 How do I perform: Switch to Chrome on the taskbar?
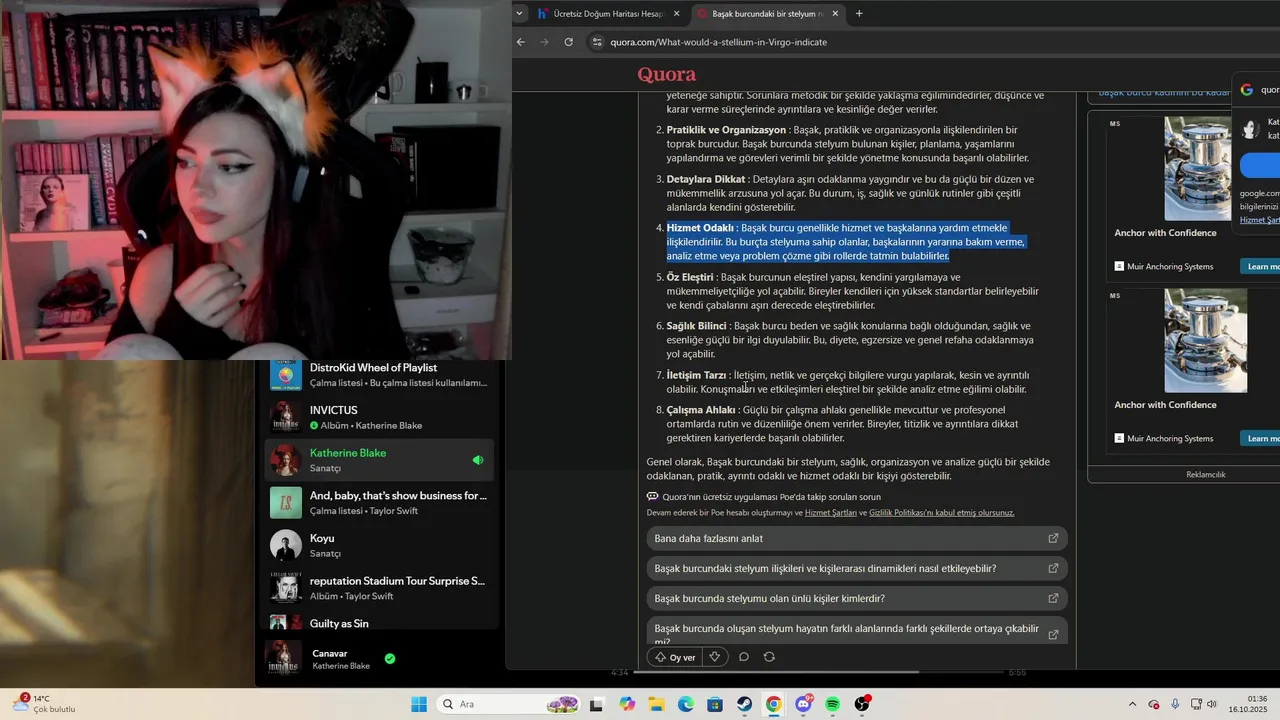tap(774, 704)
